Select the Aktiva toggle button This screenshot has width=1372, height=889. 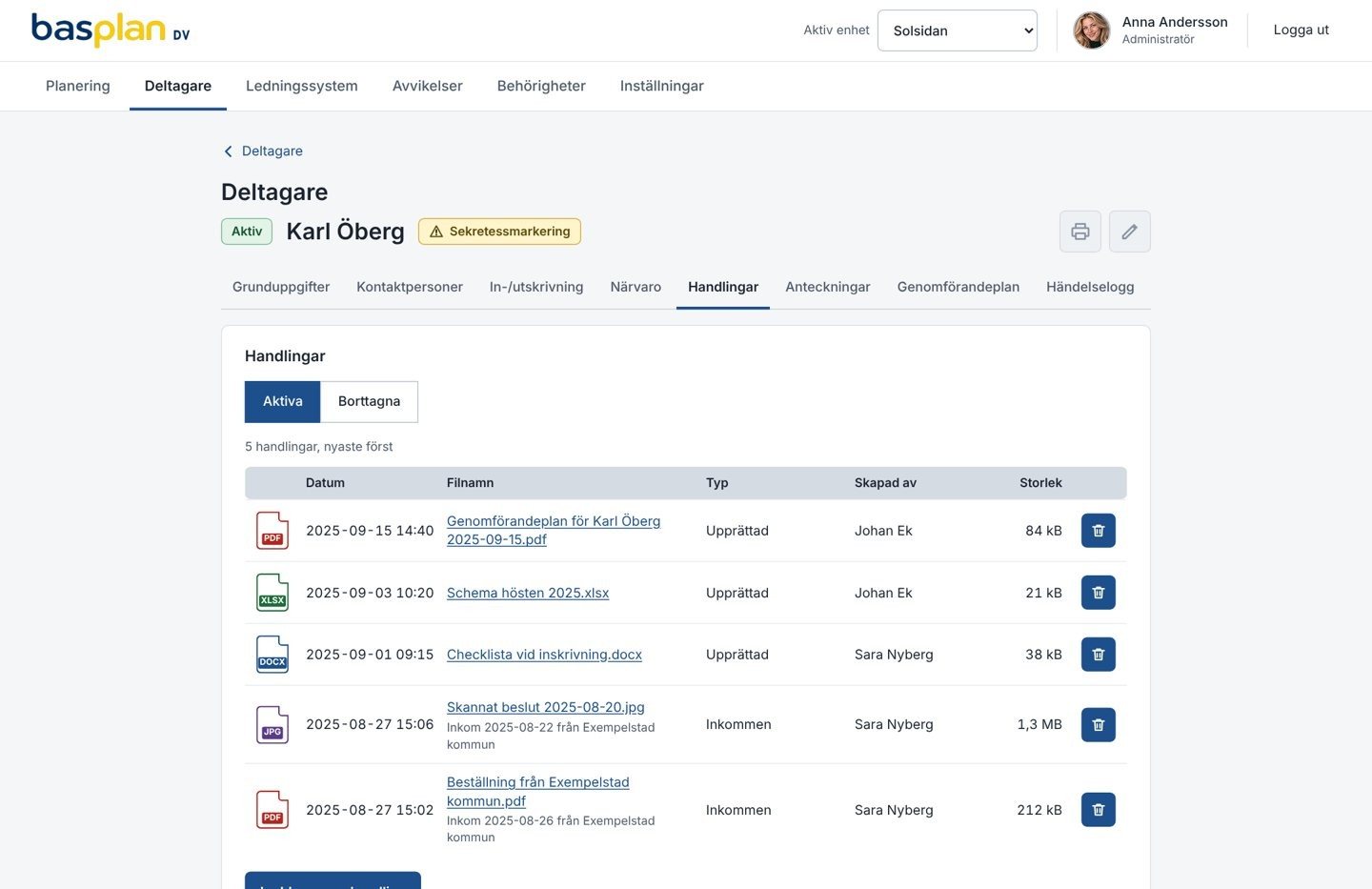tap(283, 402)
